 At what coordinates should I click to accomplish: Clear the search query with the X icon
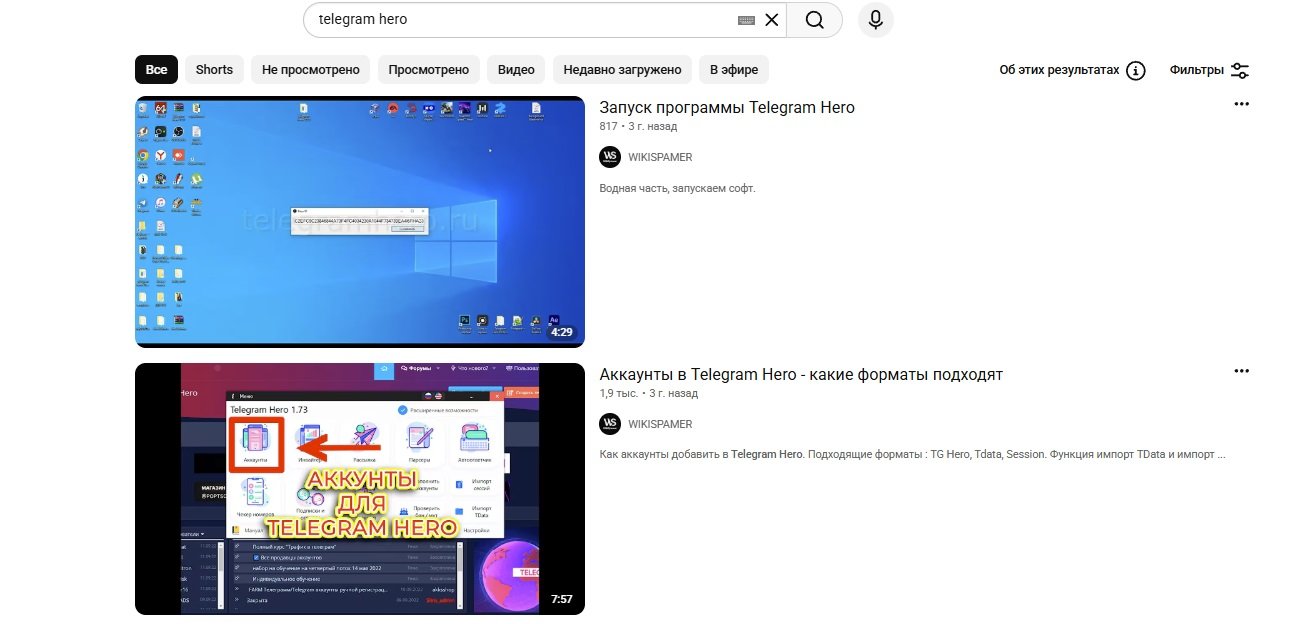(771, 20)
